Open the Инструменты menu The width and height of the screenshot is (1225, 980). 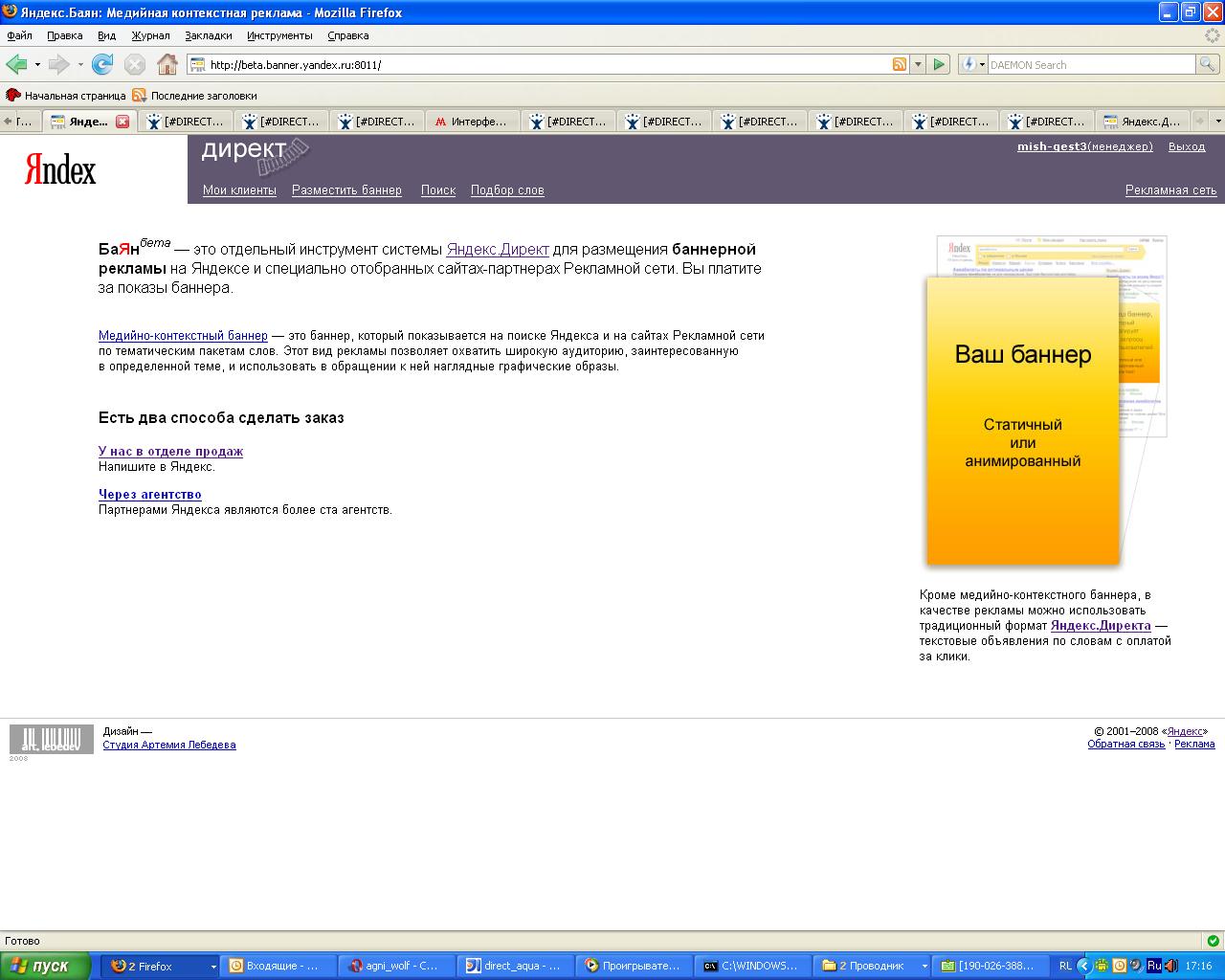point(279,35)
